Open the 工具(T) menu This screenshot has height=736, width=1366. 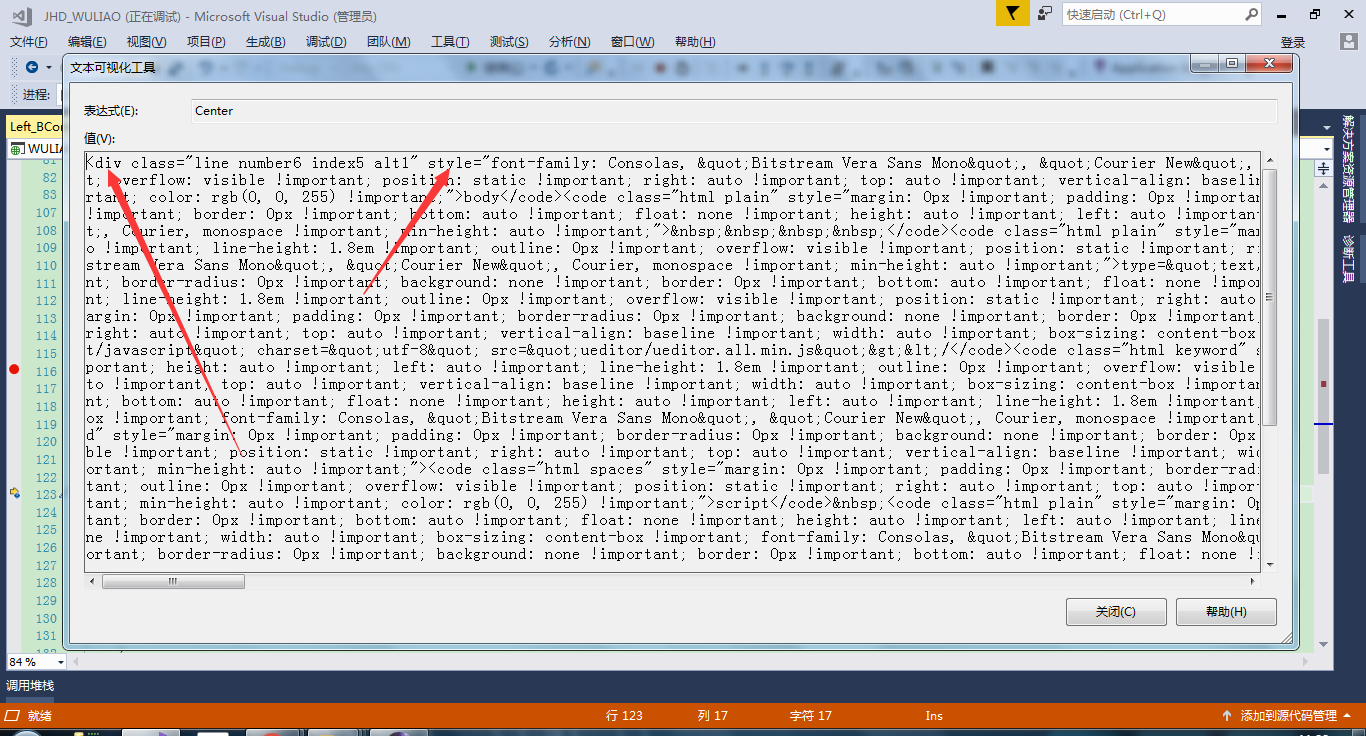coord(449,41)
